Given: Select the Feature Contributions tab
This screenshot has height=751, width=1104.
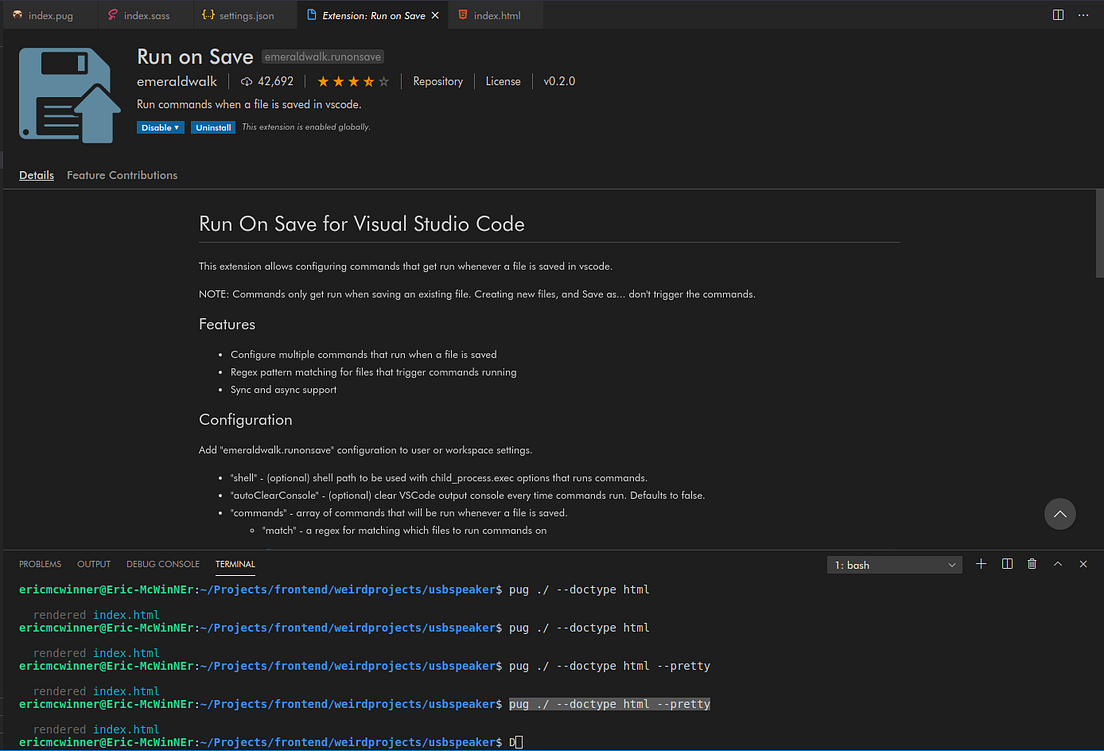Looking at the screenshot, I should coord(122,175).
